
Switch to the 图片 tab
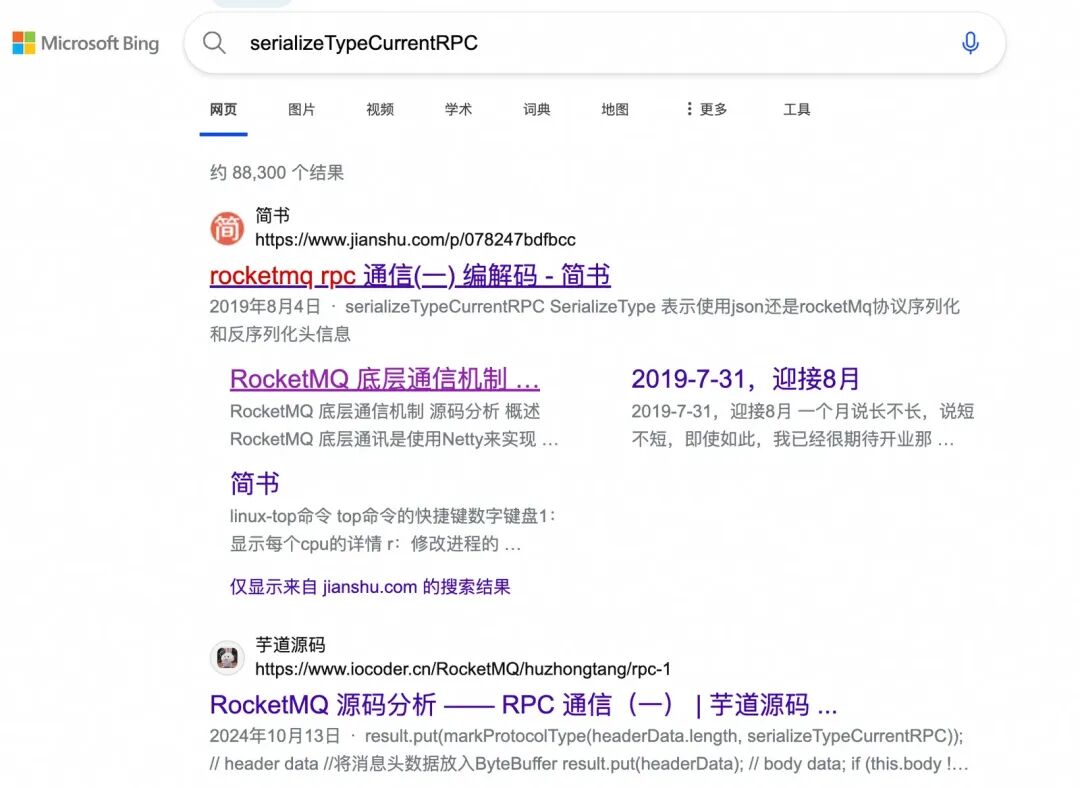click(302, 110)
